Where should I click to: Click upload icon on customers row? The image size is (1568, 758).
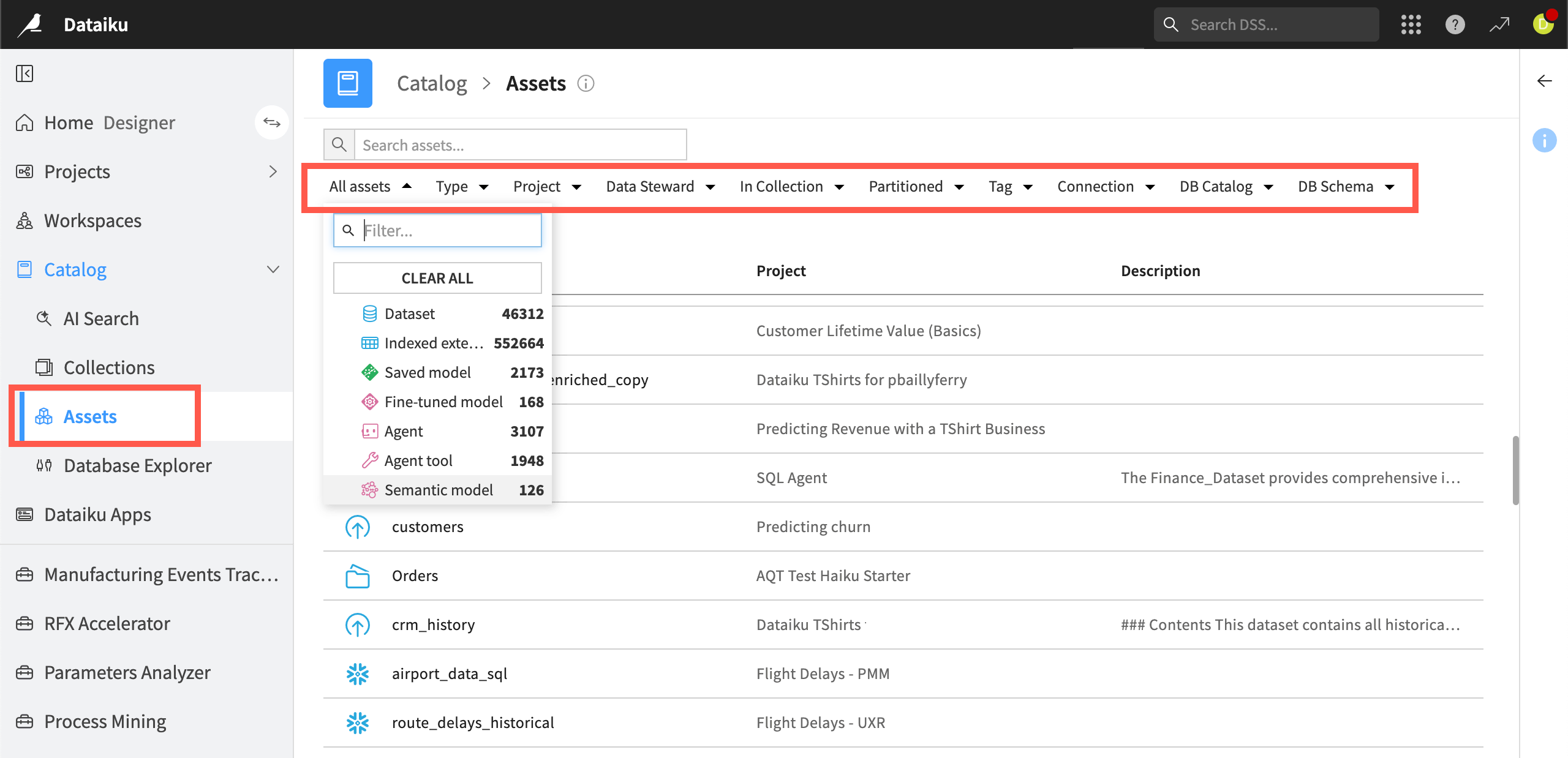(x=358, y=527)
